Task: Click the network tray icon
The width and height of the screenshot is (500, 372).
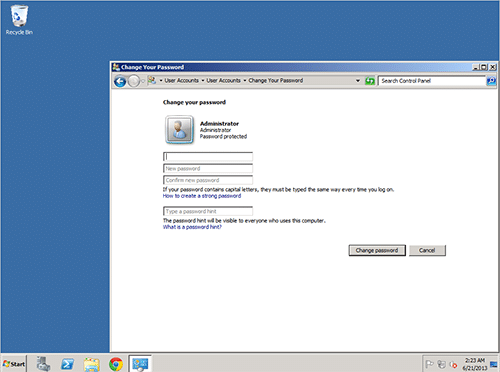Action: click(x=441, y=364)
